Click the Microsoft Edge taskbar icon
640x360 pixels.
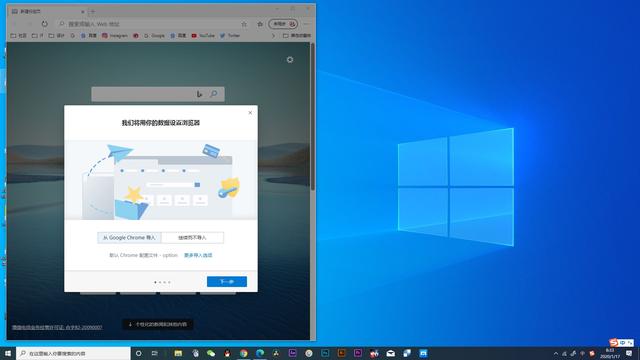click(260, 353)
